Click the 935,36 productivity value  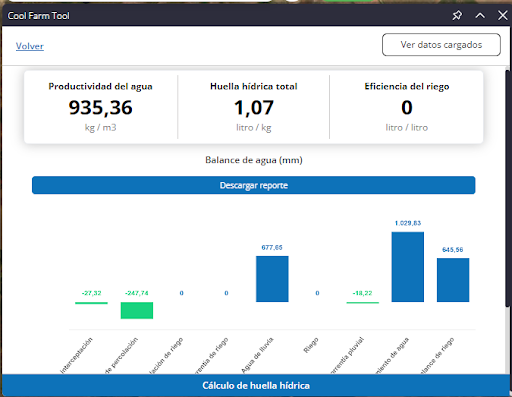(100, 108)
